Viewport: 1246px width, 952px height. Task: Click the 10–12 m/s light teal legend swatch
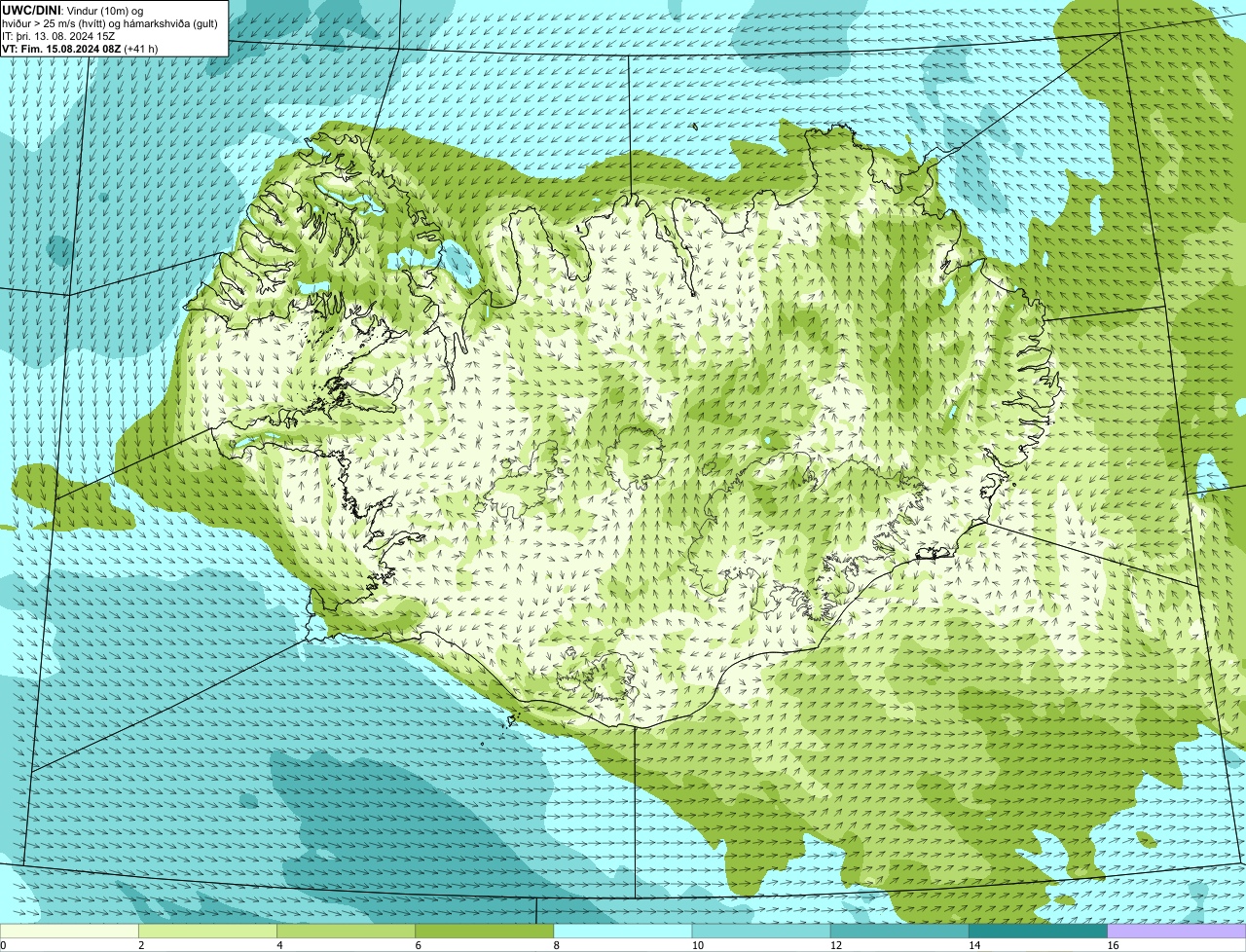761,932
